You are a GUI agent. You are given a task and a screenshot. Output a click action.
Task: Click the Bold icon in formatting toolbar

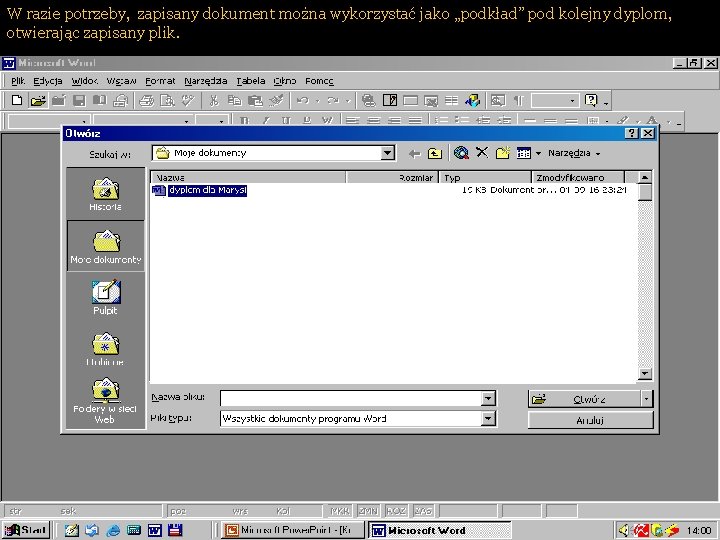(244, 120)
